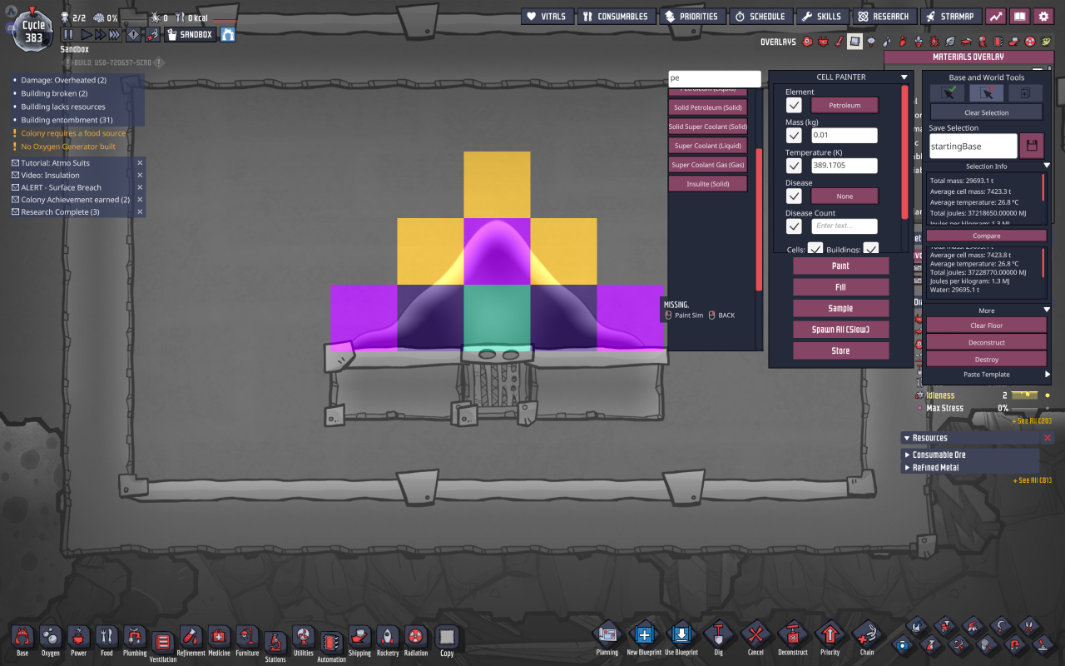Open the Research screen
This screenshot has height=666, width=1065.
tap(884, 16)
